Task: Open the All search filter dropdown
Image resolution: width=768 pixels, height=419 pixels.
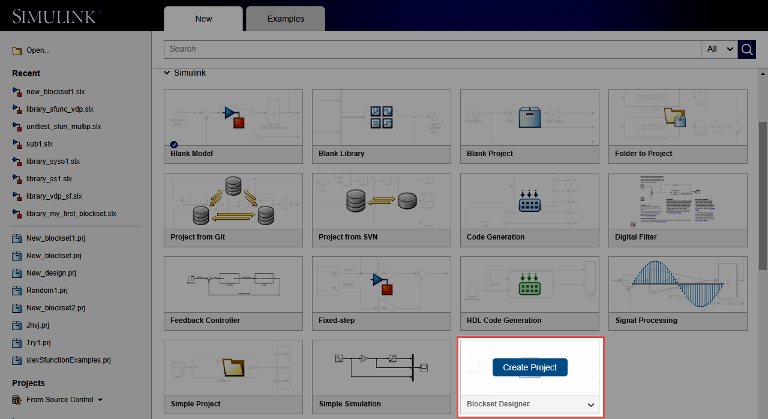Action: [720, 49]
